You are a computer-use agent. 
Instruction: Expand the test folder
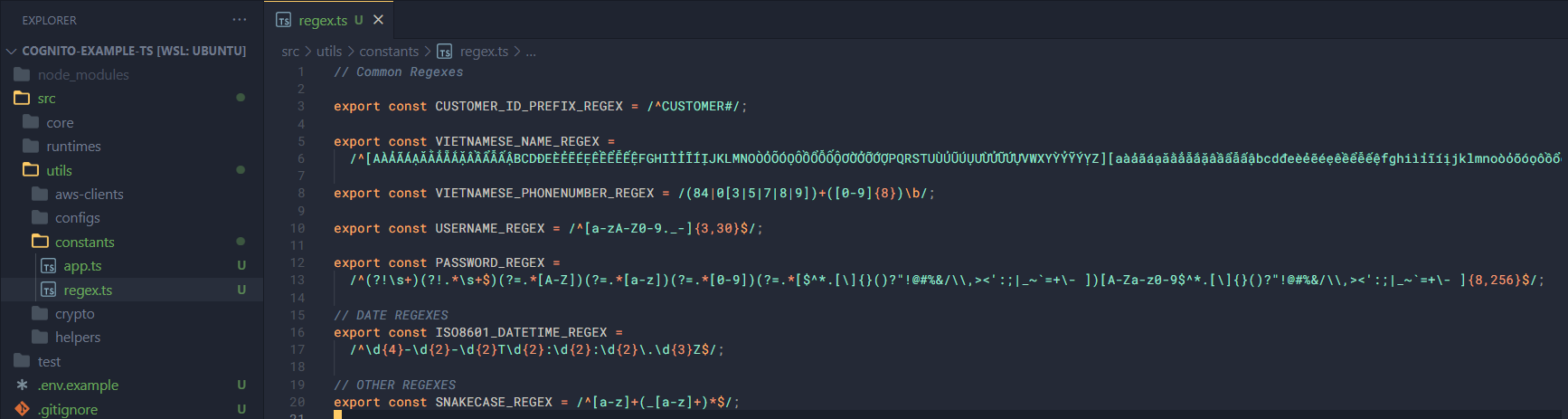click(x=49, y=362)
